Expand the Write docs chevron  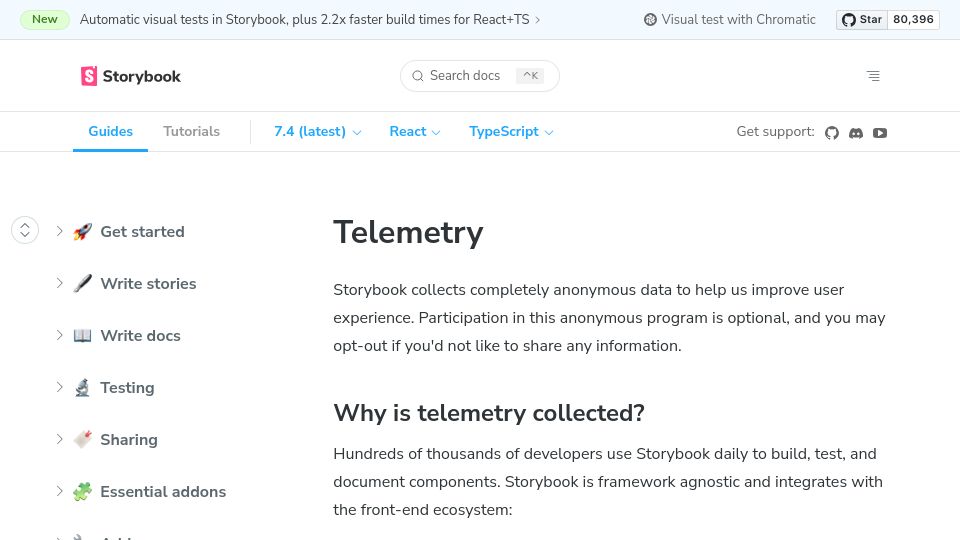[59, 335]
